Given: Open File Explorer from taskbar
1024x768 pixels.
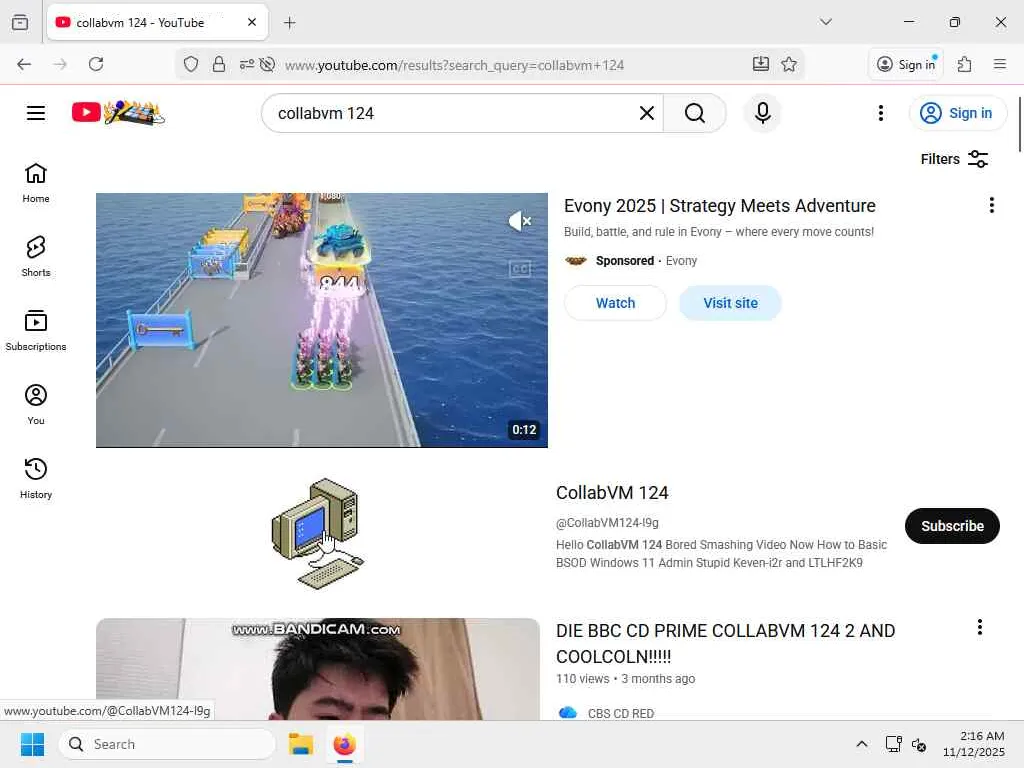Looking at the screenshot, I should click(x=301, y=744).
